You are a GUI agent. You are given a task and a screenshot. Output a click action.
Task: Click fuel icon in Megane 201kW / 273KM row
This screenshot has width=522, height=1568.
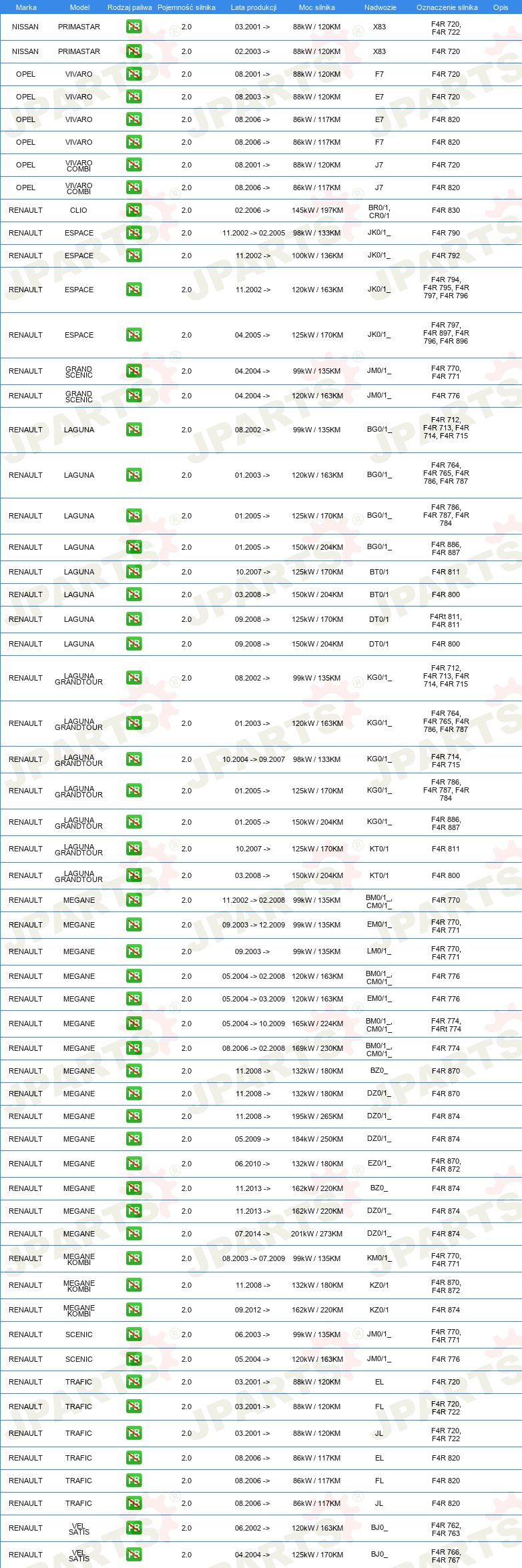click(x=134, y=1234)
